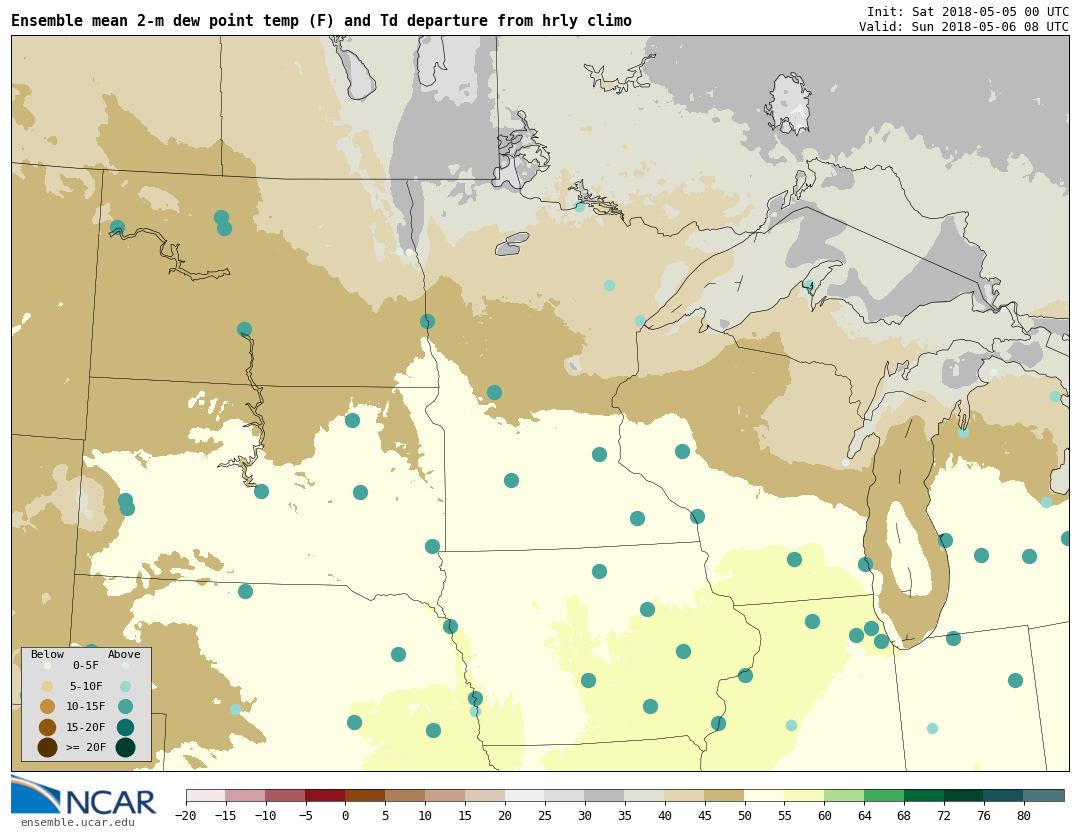
Task: Click the green colorbar swatch between 64 and 68
Action: point(884,796)
